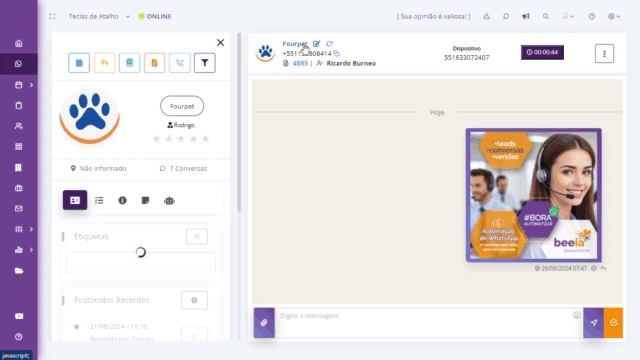The height and width of the screenshot is (360, 640).
Task: Open protocol 4893 link
Action: click(300, 63)
